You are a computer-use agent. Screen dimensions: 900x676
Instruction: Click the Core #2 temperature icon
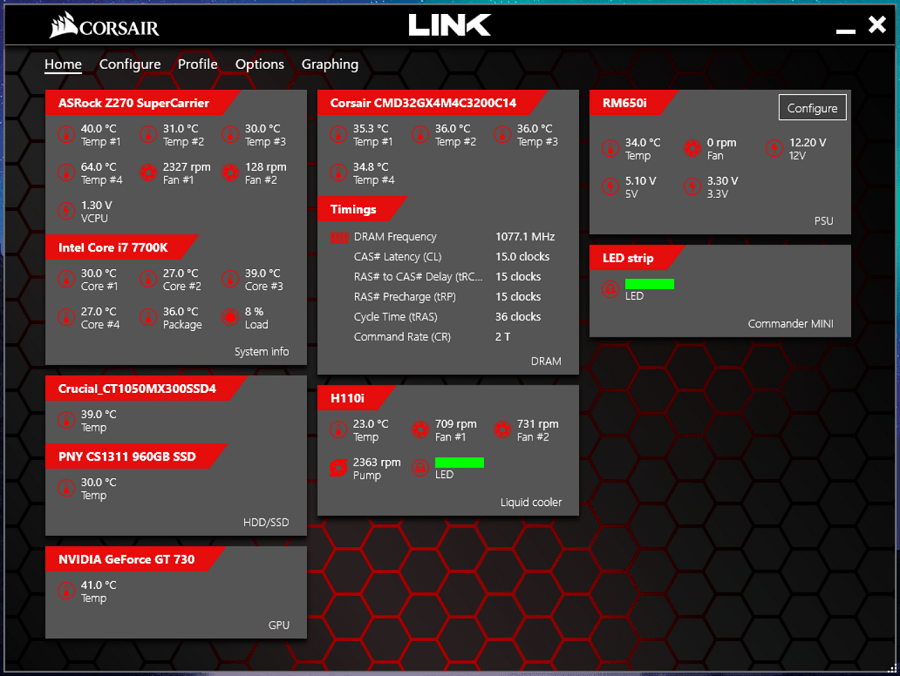[149, 279]
